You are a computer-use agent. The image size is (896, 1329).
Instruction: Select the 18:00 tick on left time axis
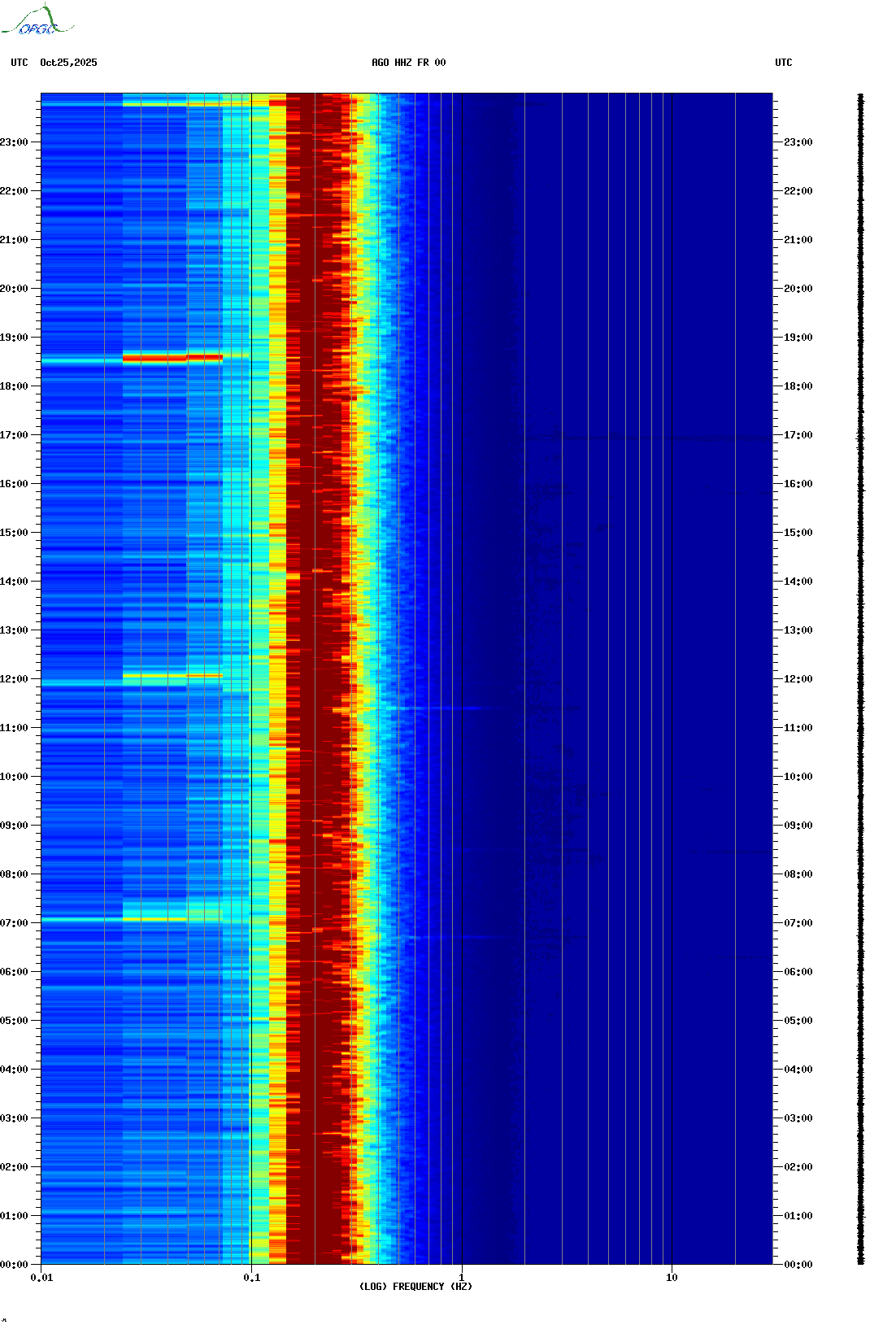[x=14, y=386]
